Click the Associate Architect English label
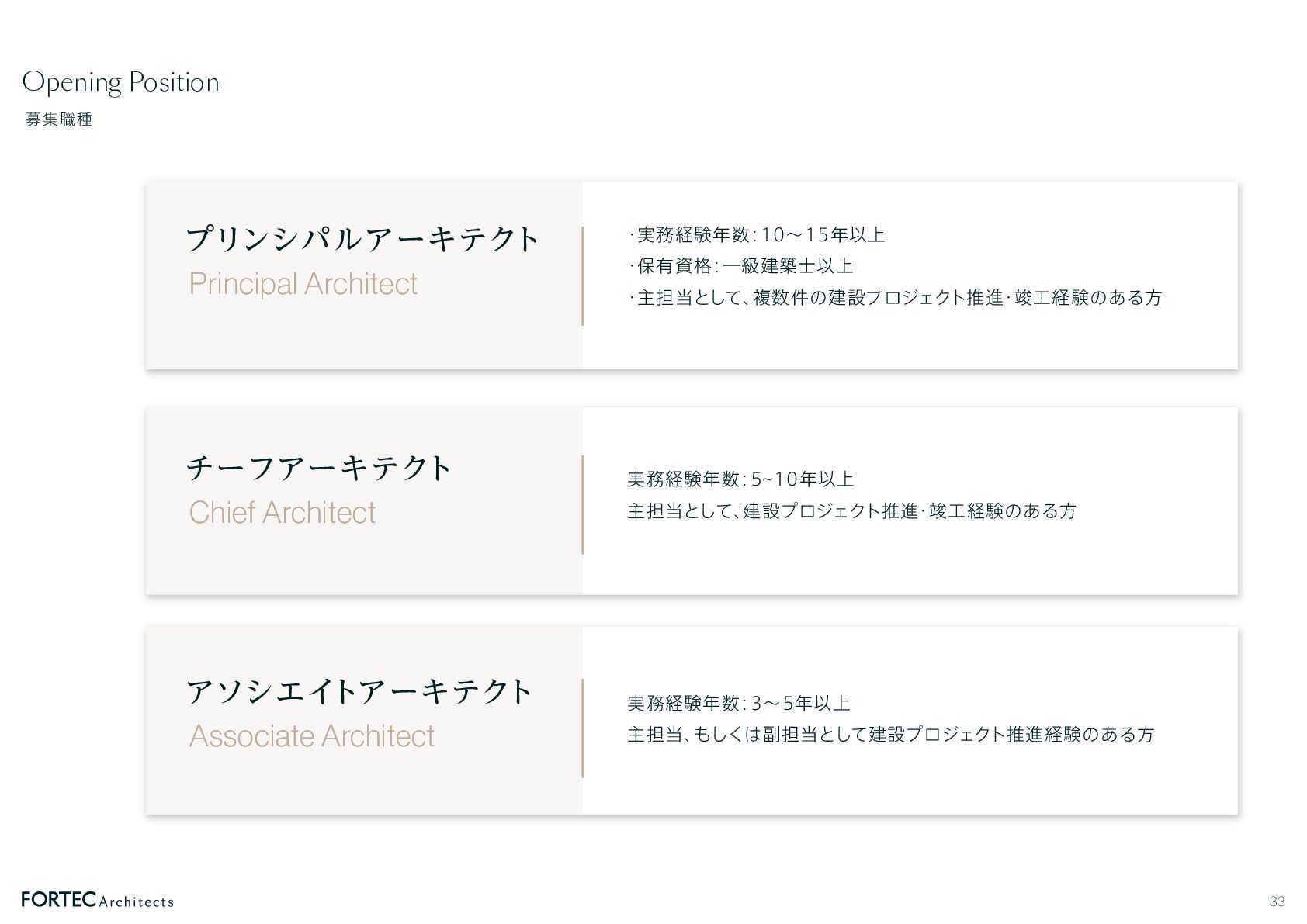1307x924 pixels. coord(312,736)
